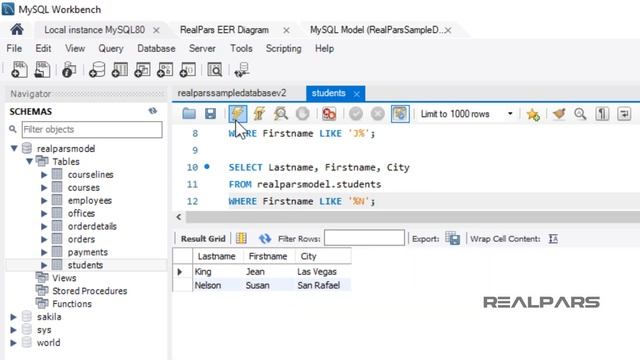The height and width of the screenshot is (360, 640).
Task: Run EXPLAIN on the current statement
Action: pos(281,113)
